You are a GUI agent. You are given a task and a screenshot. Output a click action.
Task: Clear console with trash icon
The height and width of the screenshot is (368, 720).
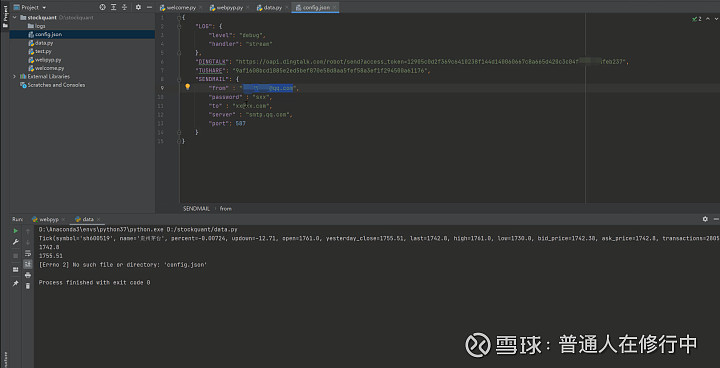click(x=28, y=286)
